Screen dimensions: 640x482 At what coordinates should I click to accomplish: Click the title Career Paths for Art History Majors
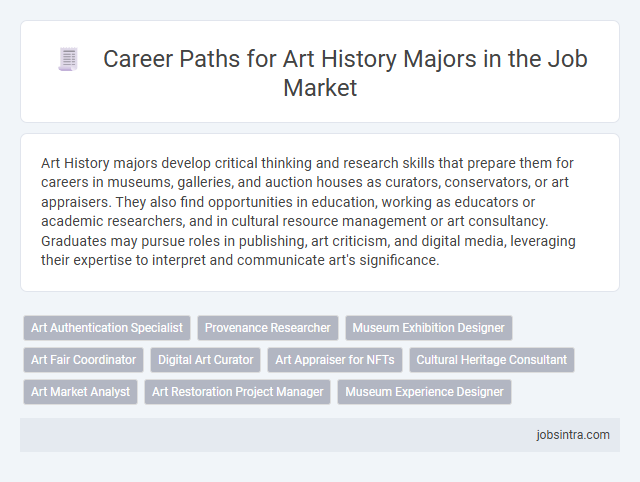345,73
